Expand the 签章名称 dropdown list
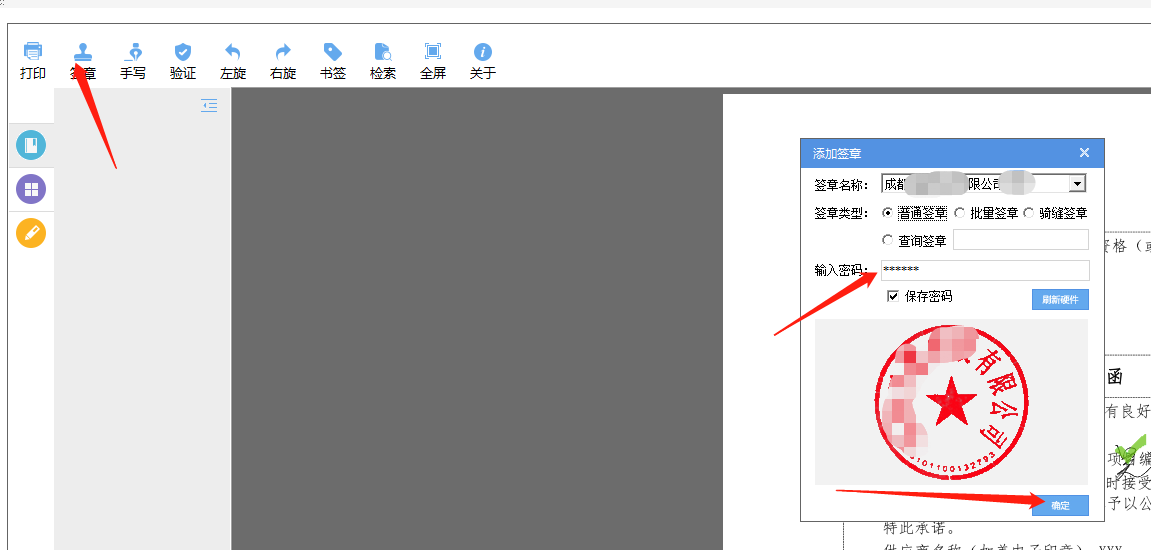 [1077, 184]
